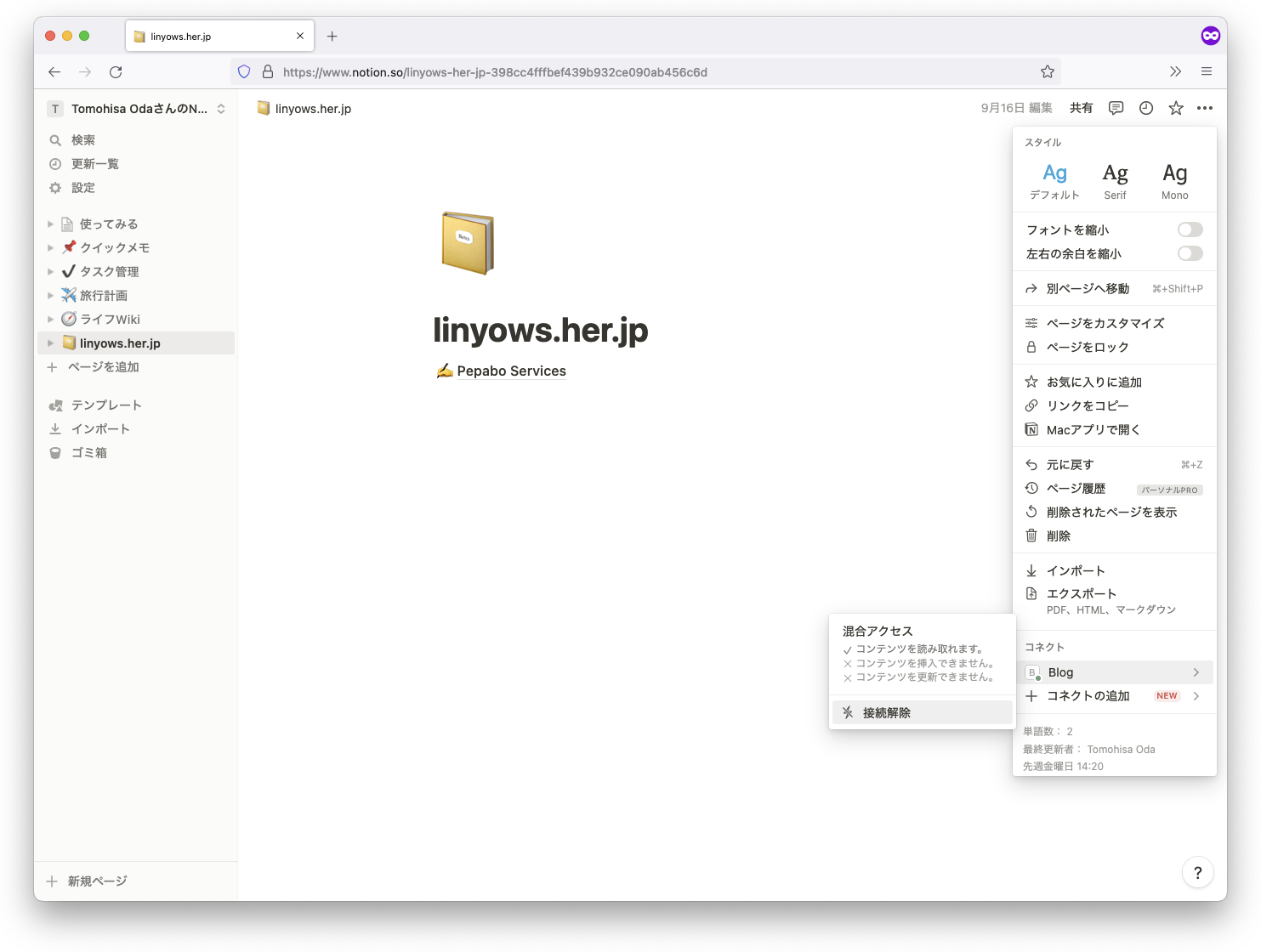Reload the page with the refresh icon
Viewport: 1261px width, 952px height.
(116, 71)
